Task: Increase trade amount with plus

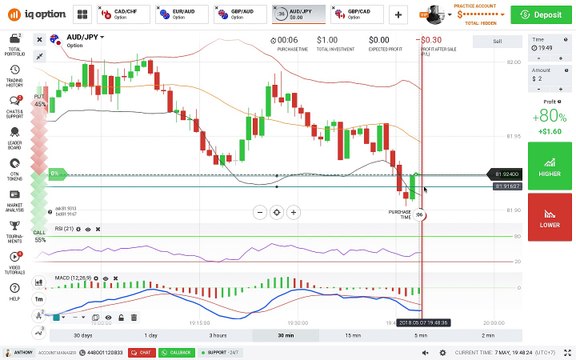Action: pyautogui.click(x=561, y=89)
